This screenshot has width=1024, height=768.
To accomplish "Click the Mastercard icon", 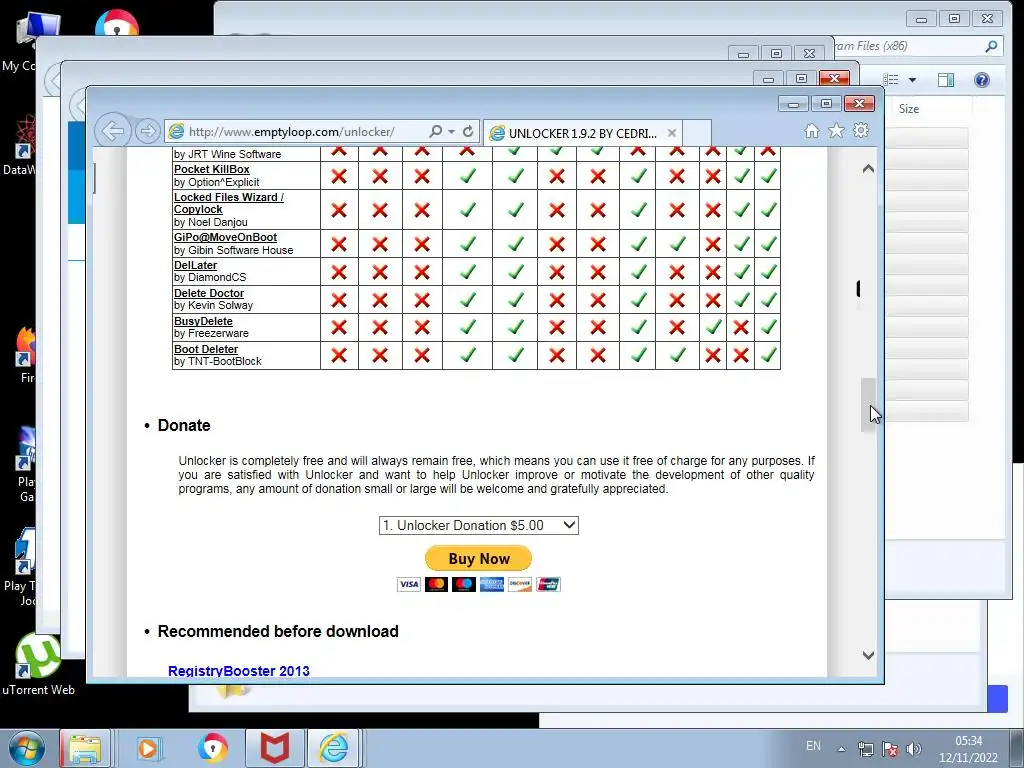I will [436, 584].
